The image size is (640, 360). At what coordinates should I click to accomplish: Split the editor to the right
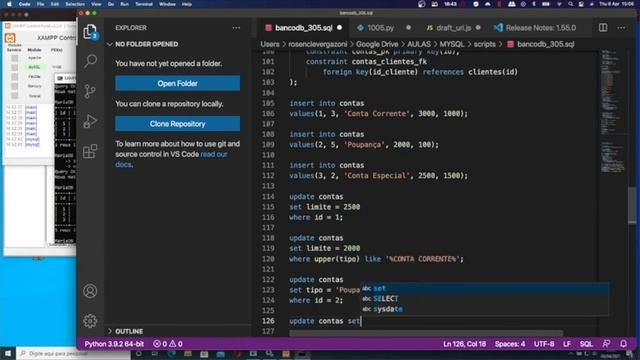[603, 28]
